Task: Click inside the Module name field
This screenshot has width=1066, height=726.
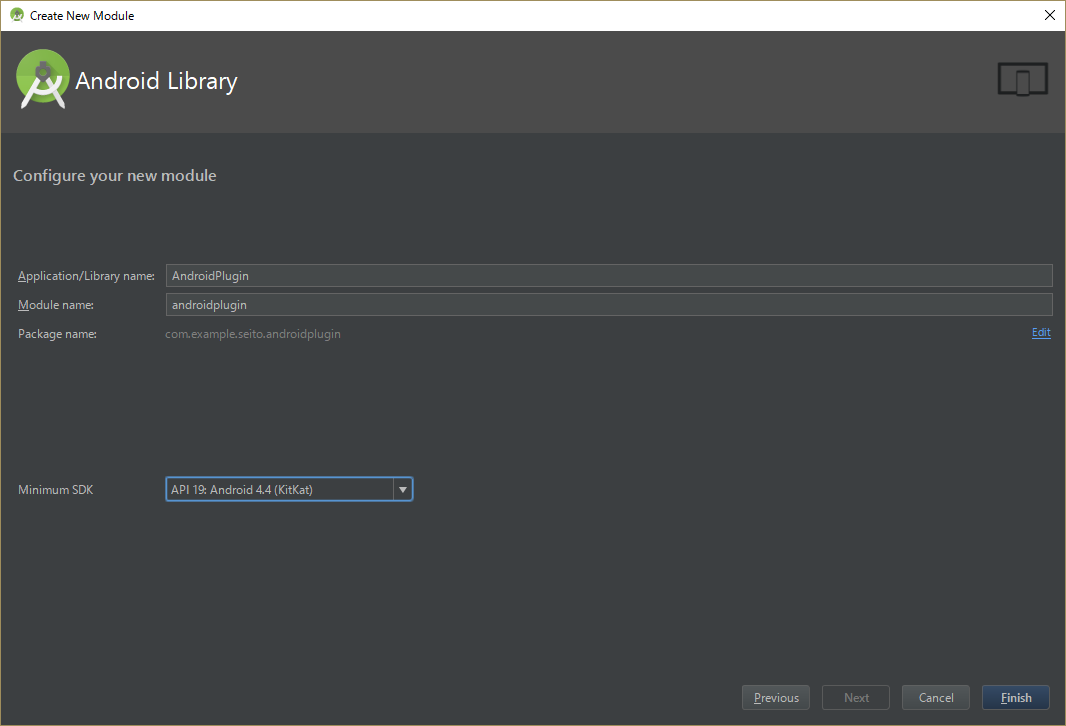Action: pos(609,304)
